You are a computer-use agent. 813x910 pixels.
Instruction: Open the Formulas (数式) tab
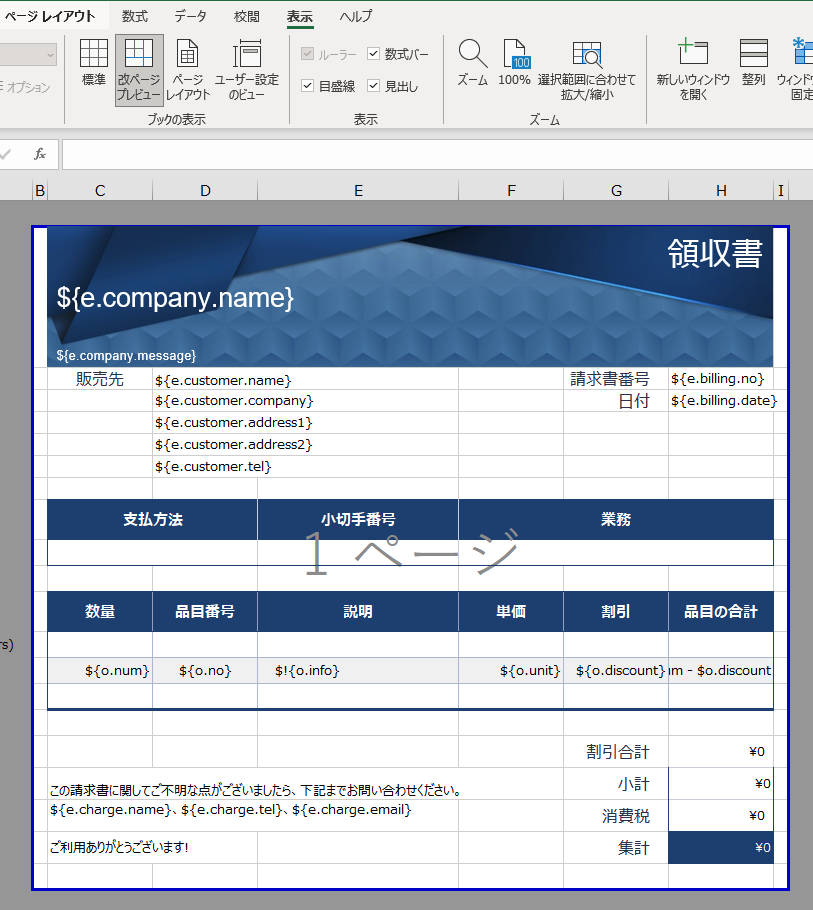pos(135,16)
